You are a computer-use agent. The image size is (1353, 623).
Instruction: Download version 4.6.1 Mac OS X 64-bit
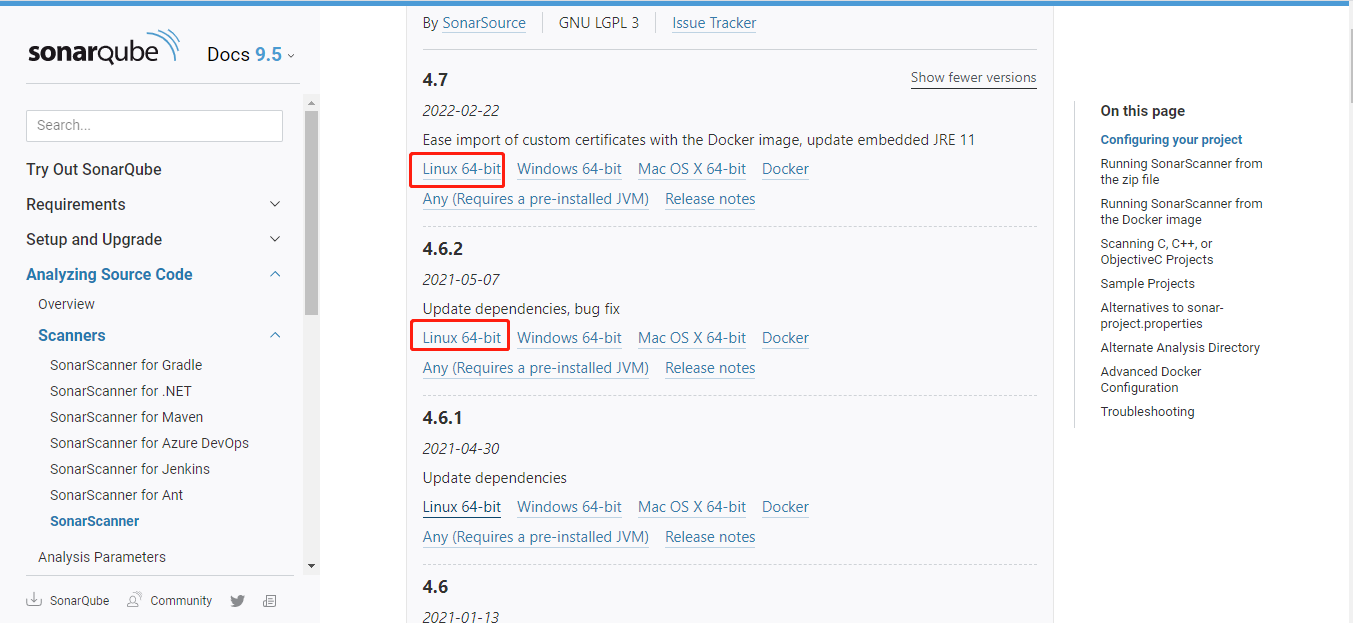coord(692,507)
